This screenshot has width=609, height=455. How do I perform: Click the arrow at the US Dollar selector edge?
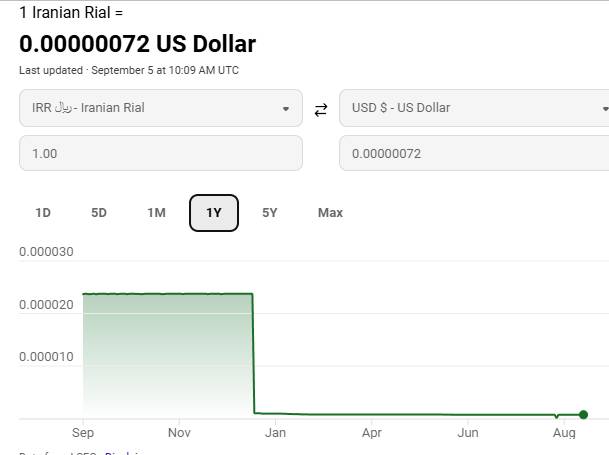coord(605,109)
